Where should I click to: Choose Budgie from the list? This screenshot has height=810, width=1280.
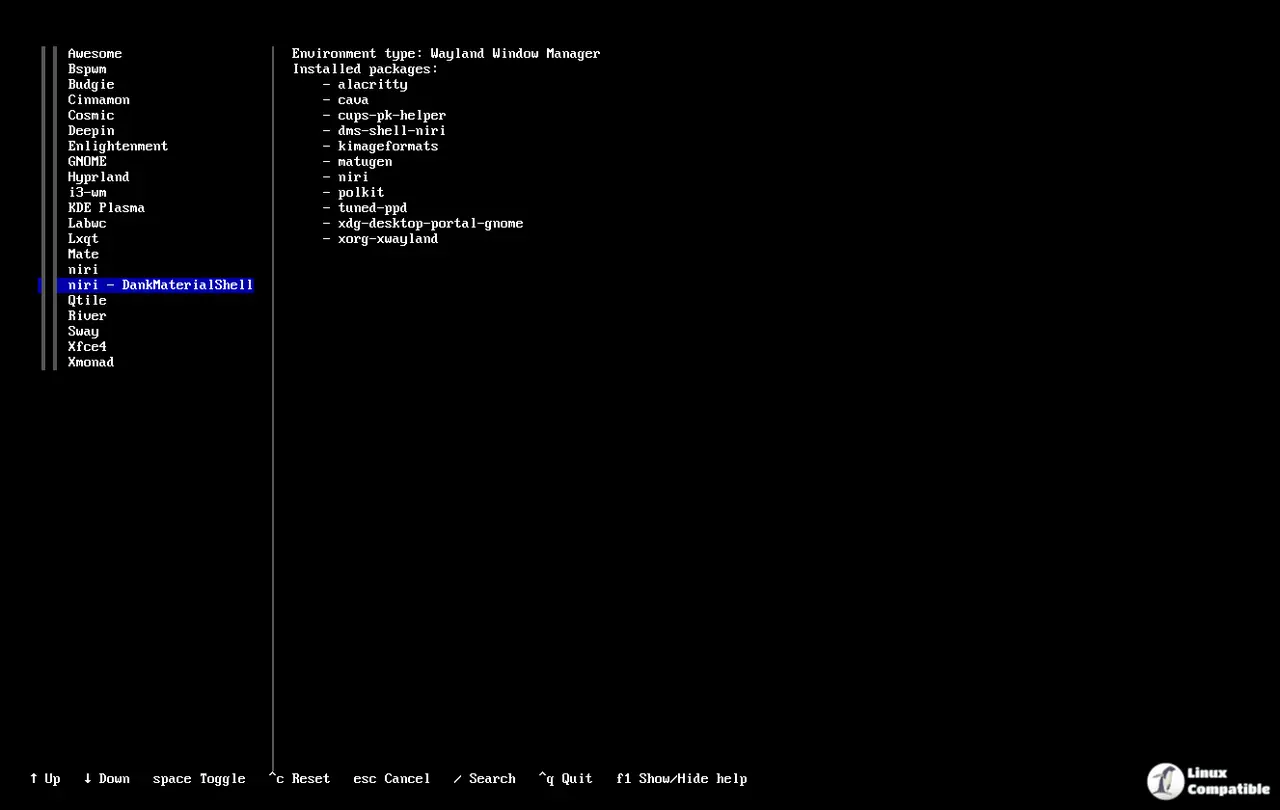[x=91, y=85]
